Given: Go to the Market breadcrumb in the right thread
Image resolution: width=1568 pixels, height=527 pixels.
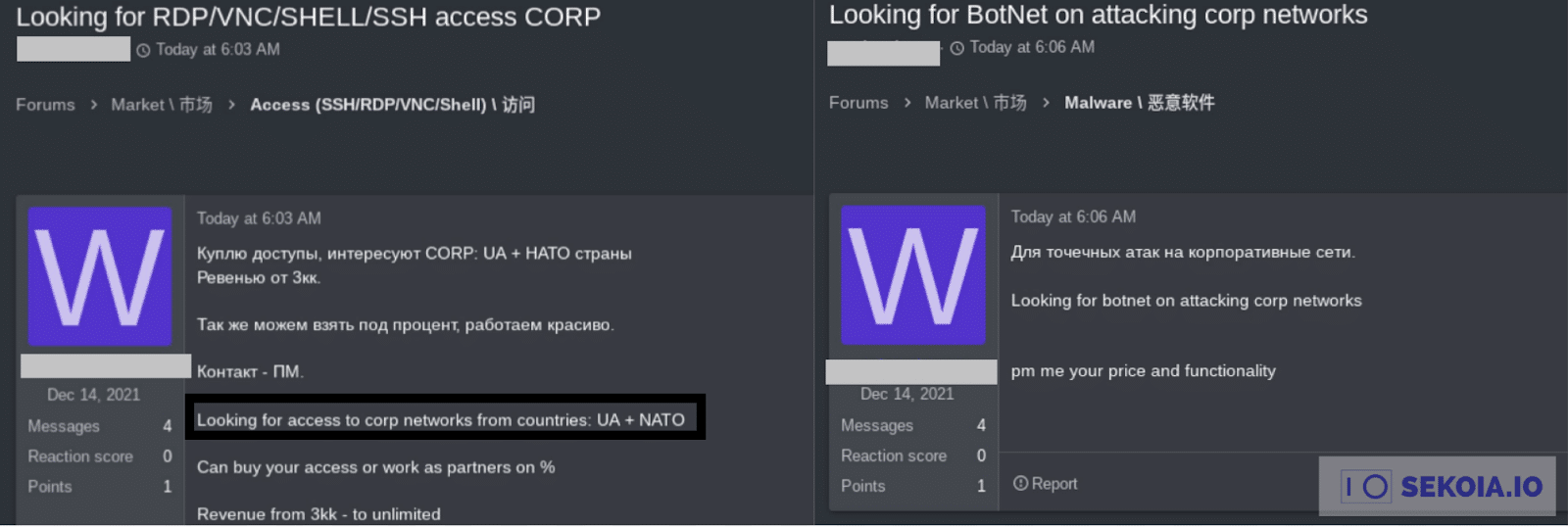Looking at the screenshot, I should [975, 103].
